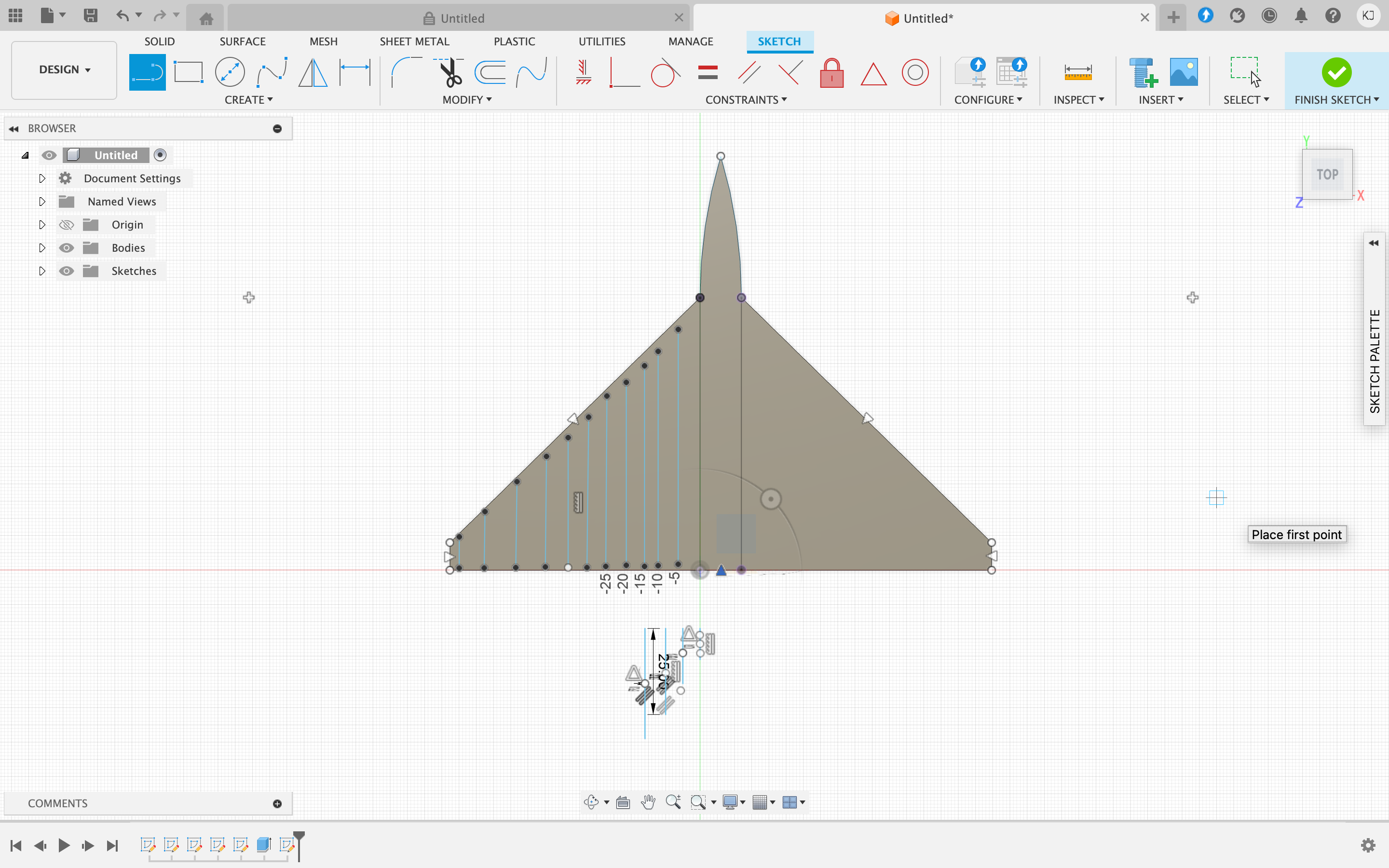Click the extrude feature in timeline

263,844
